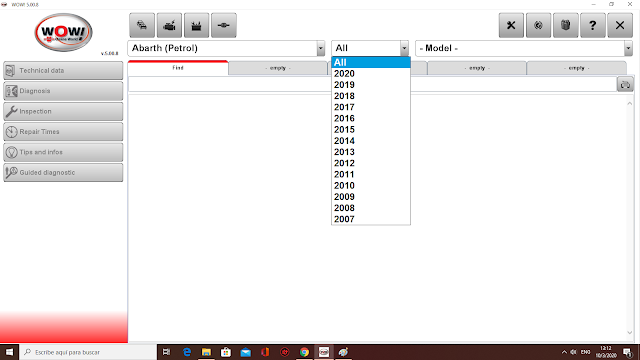Screen dimensions: 640x360
Task: Select year 2013 from the list
Action: pyautogui.click(x=371, y=152)
